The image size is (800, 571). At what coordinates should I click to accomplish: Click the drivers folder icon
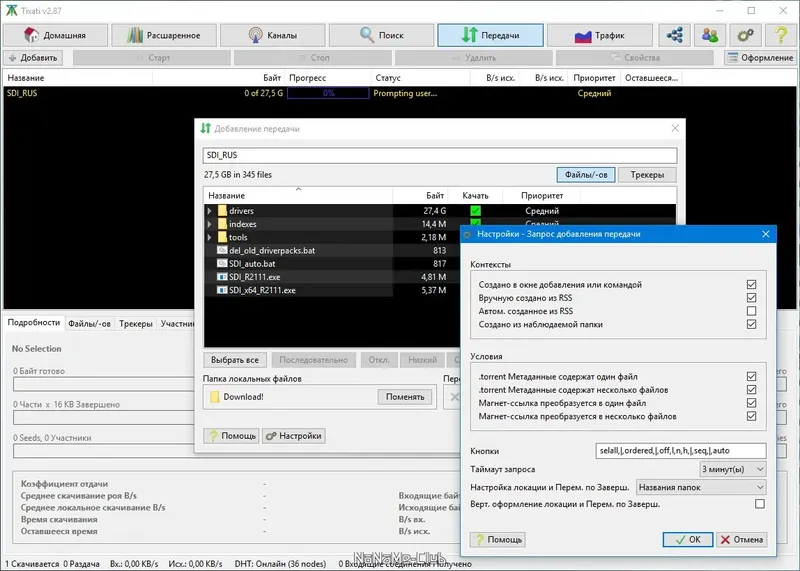click(222, 211)
